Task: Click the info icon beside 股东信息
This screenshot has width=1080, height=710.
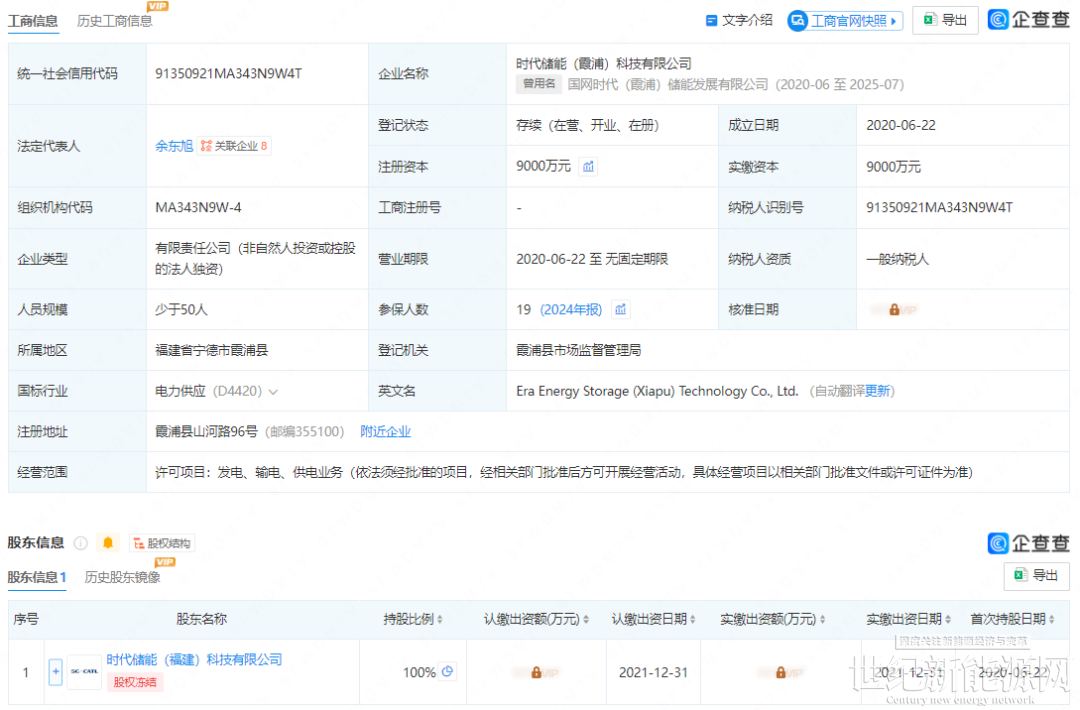Action: point(81,543)
